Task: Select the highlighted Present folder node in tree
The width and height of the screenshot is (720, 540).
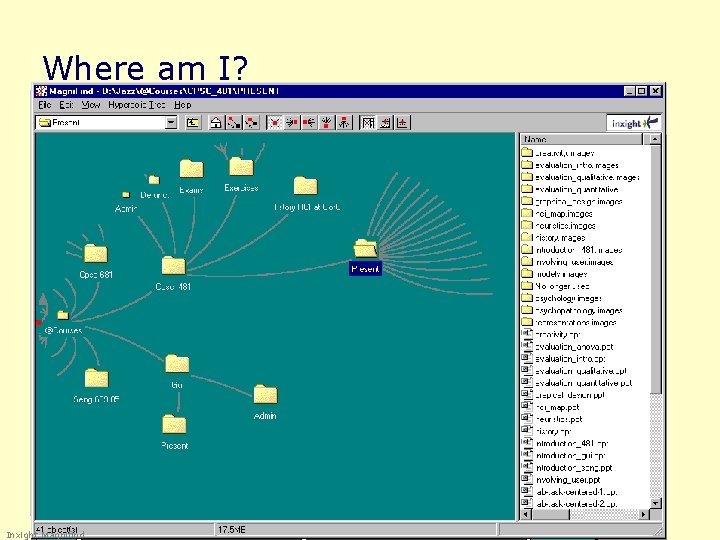Action: pos(366,257)
